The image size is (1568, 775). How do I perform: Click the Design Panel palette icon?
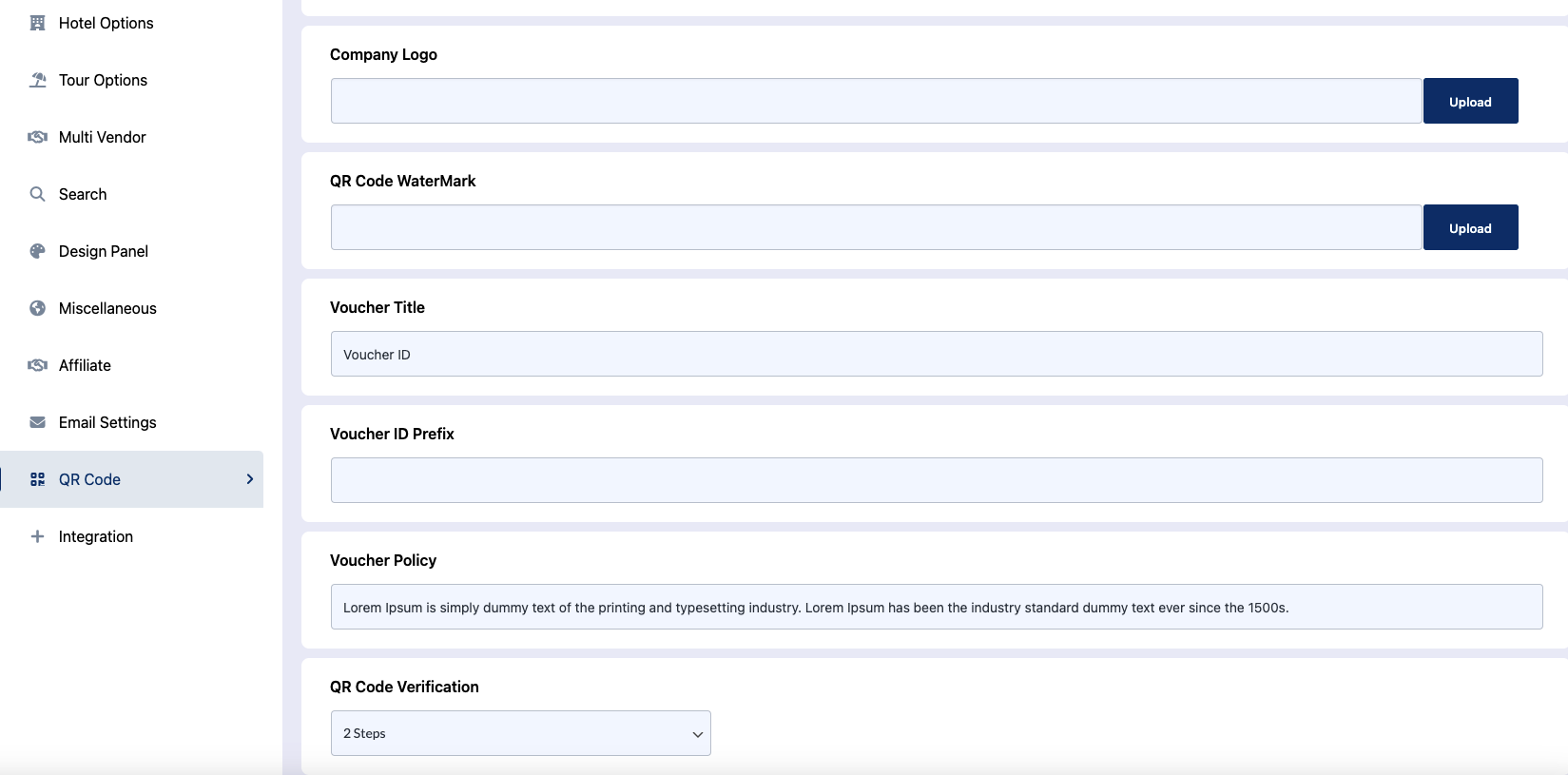(x=37, y=251)
